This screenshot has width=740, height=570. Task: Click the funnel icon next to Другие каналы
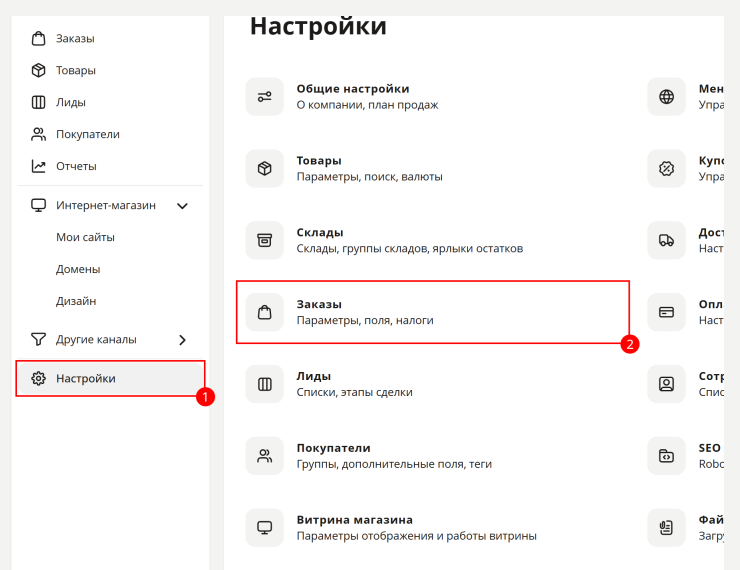point(38,339)
